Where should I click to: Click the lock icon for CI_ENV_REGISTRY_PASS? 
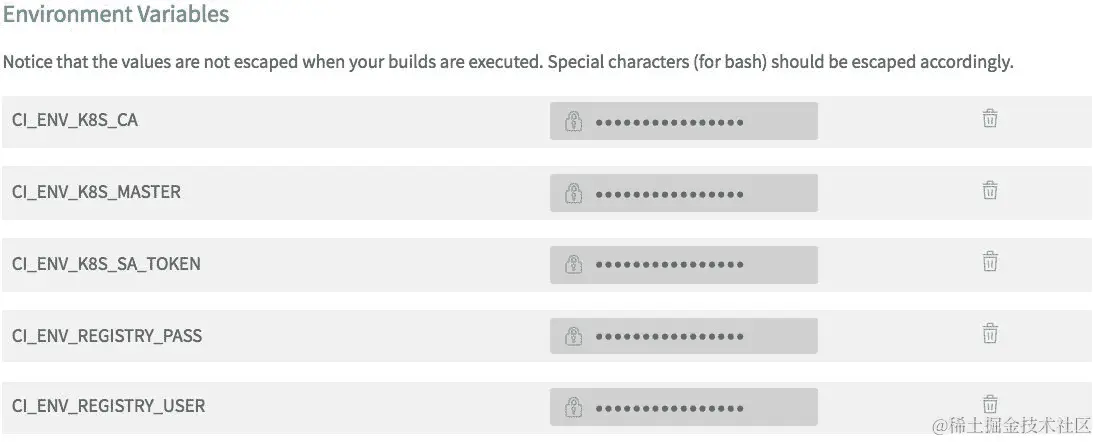point(573,337)
